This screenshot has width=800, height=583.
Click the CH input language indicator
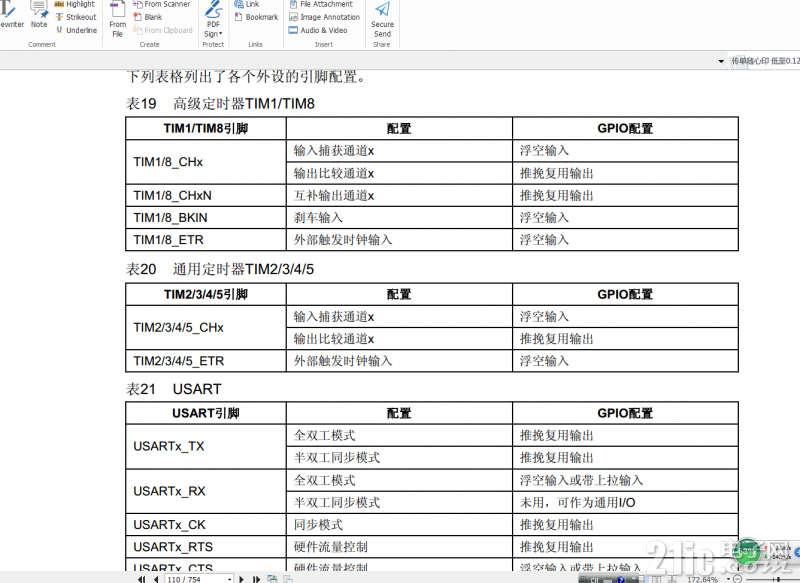point(594,579)
